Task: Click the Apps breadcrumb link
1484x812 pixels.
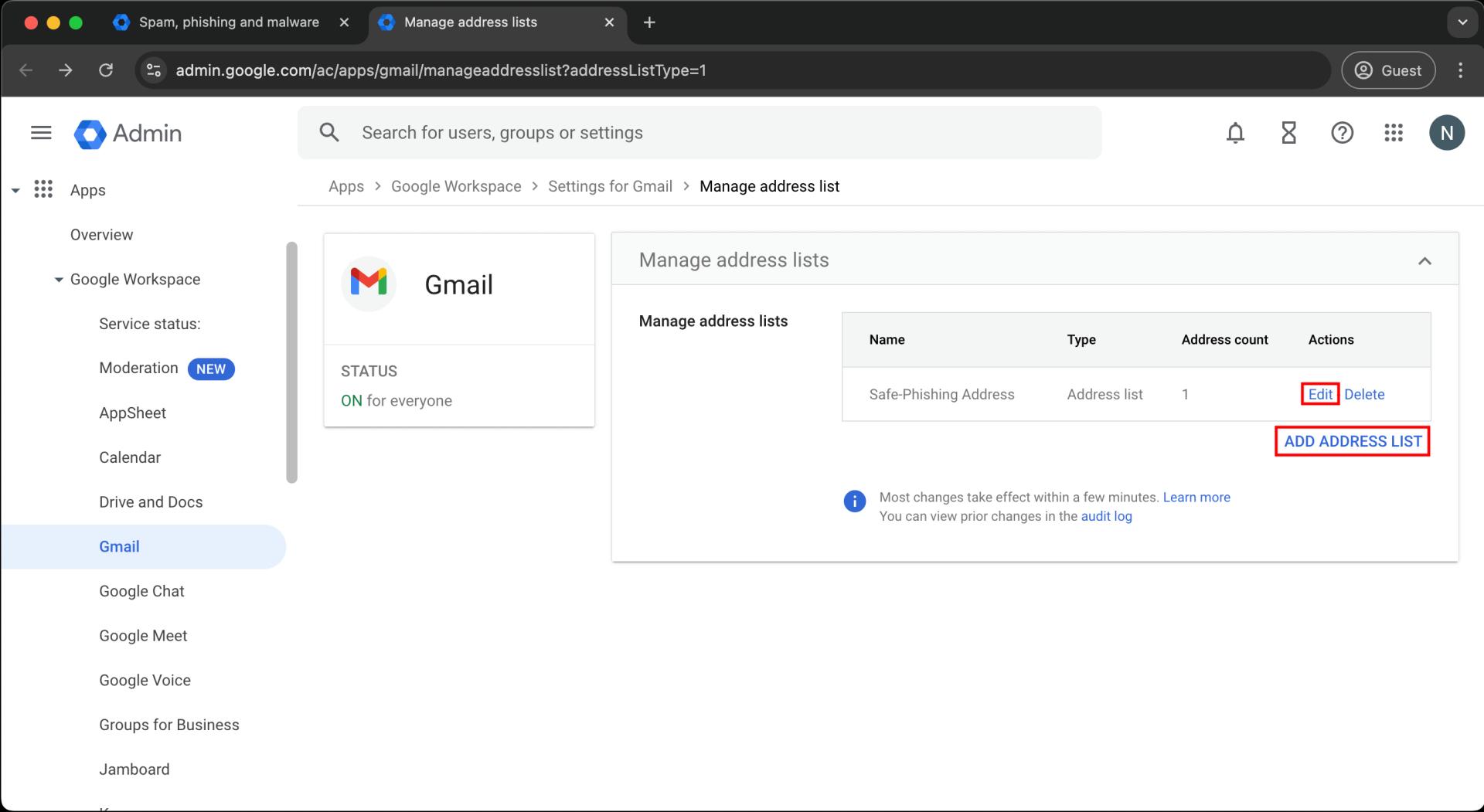Action: [345, 186]
